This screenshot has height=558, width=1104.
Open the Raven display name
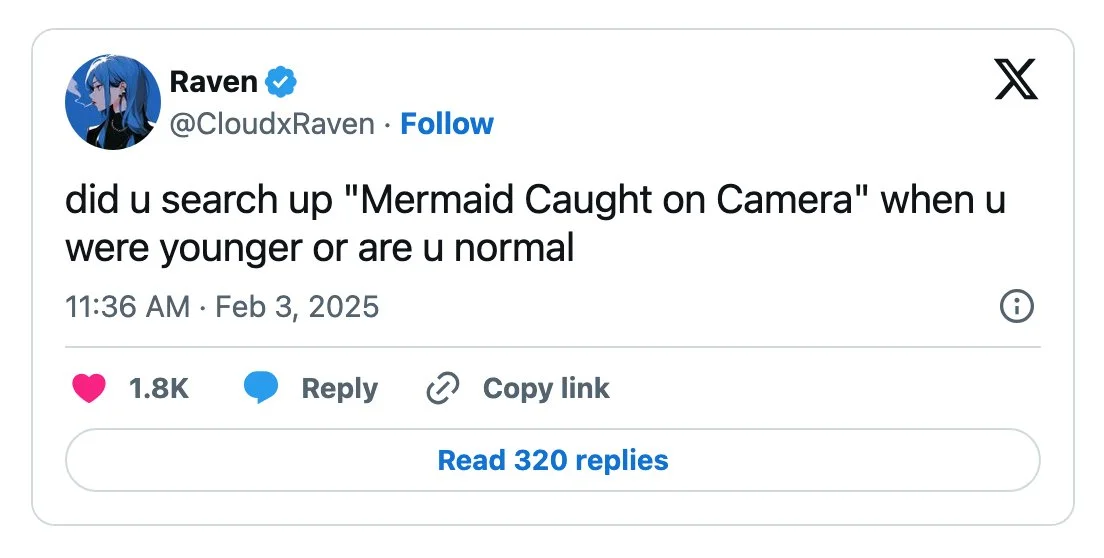[213, 82]
